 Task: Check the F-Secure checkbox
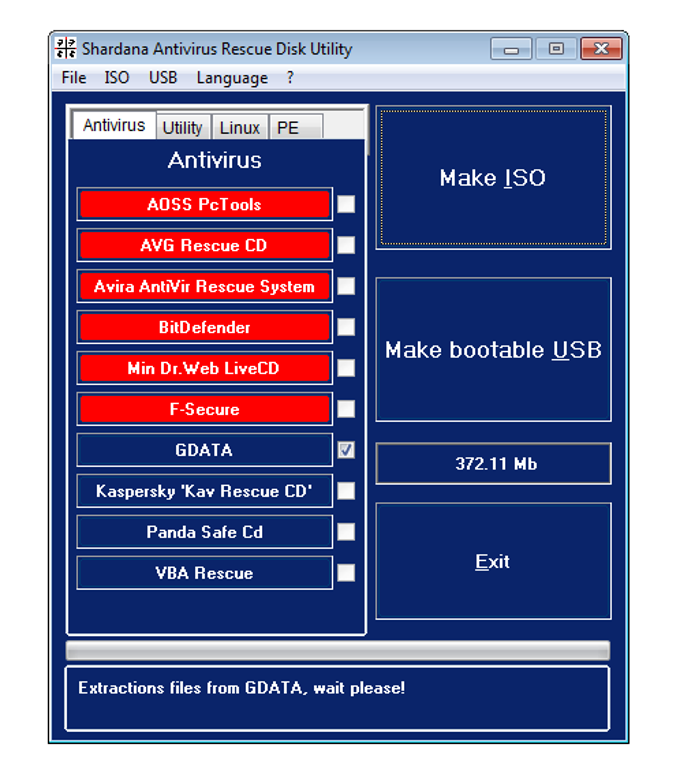[346, 409]
